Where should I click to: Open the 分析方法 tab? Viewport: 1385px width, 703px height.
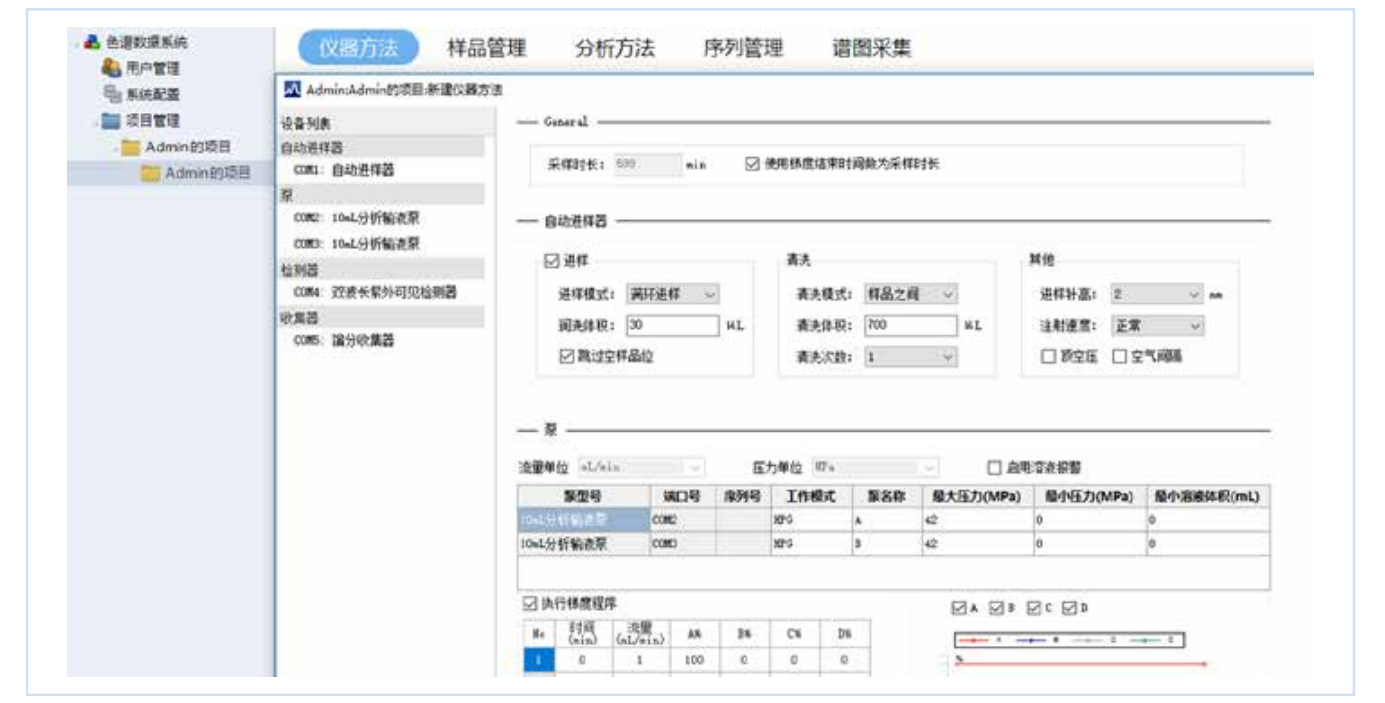coord(615,48)
